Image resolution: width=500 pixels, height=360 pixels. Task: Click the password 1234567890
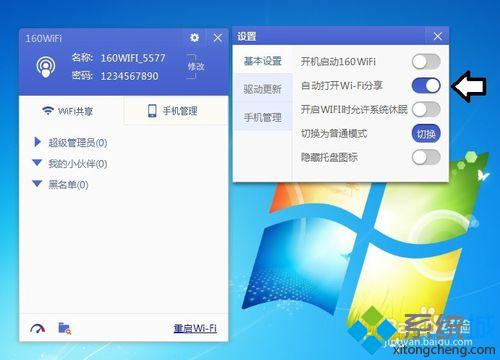[x=129, y=76]
